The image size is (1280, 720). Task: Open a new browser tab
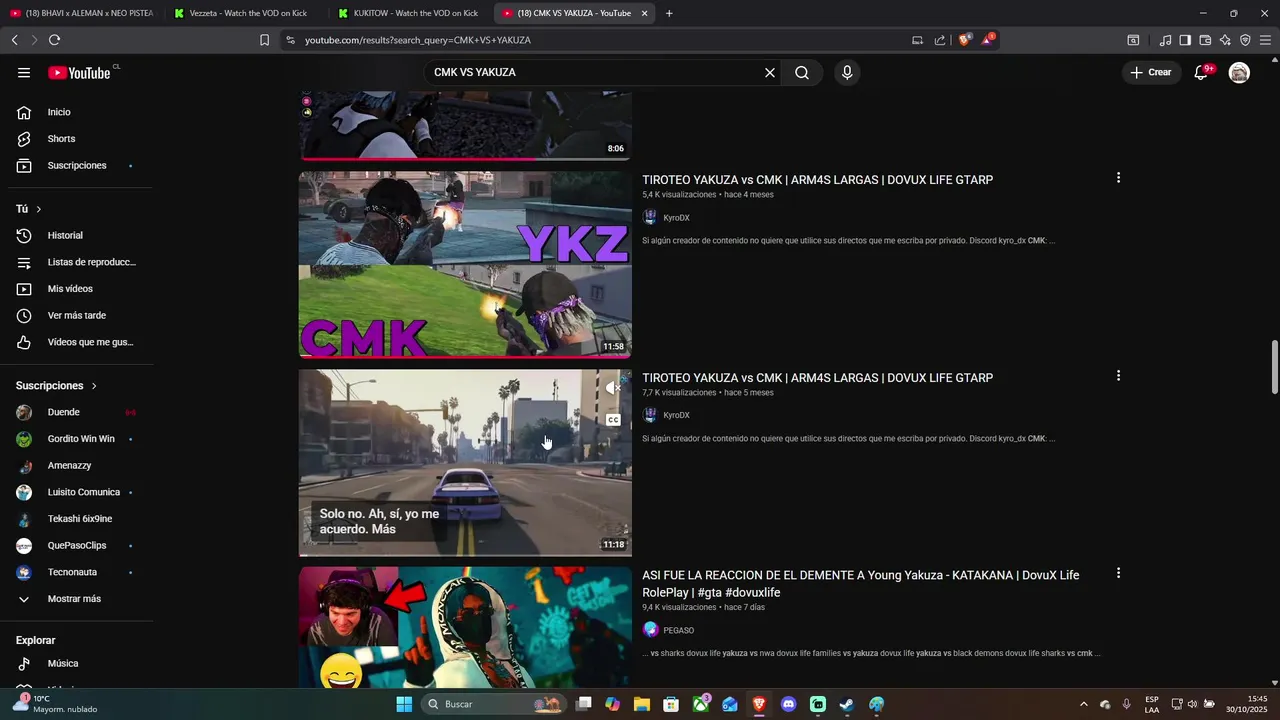(669, 13)
